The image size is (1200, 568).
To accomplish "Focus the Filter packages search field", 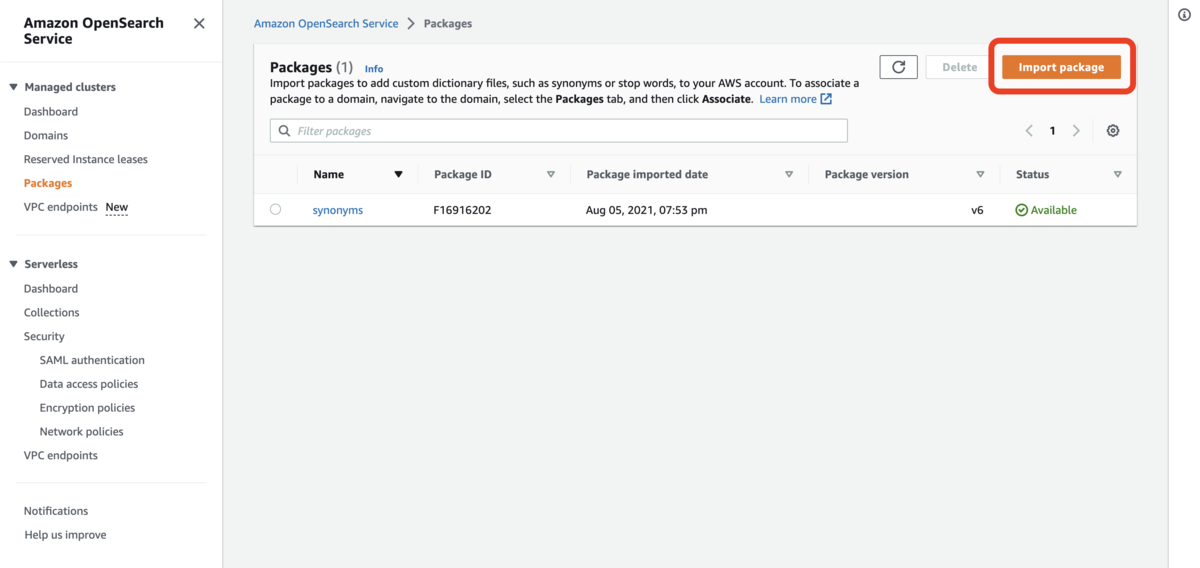I will [x=559, y=131].
